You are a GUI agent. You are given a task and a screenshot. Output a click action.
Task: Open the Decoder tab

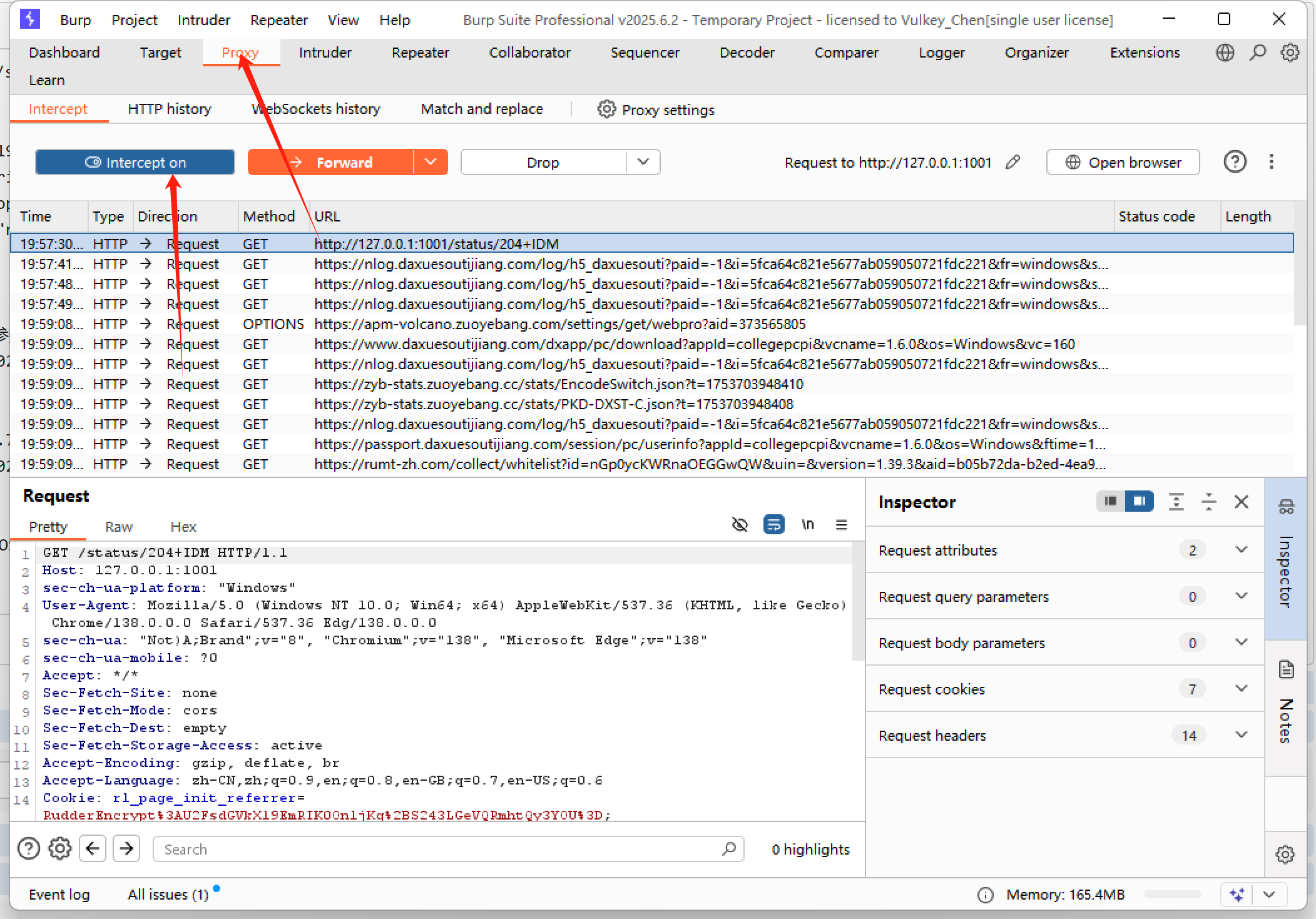[747, 53]
